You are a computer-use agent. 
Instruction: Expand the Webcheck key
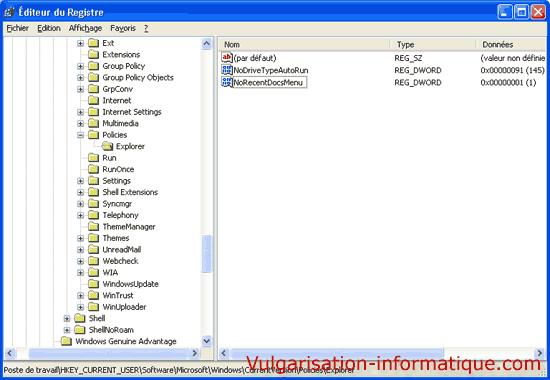pyautogui.click(x=81, y=261)
